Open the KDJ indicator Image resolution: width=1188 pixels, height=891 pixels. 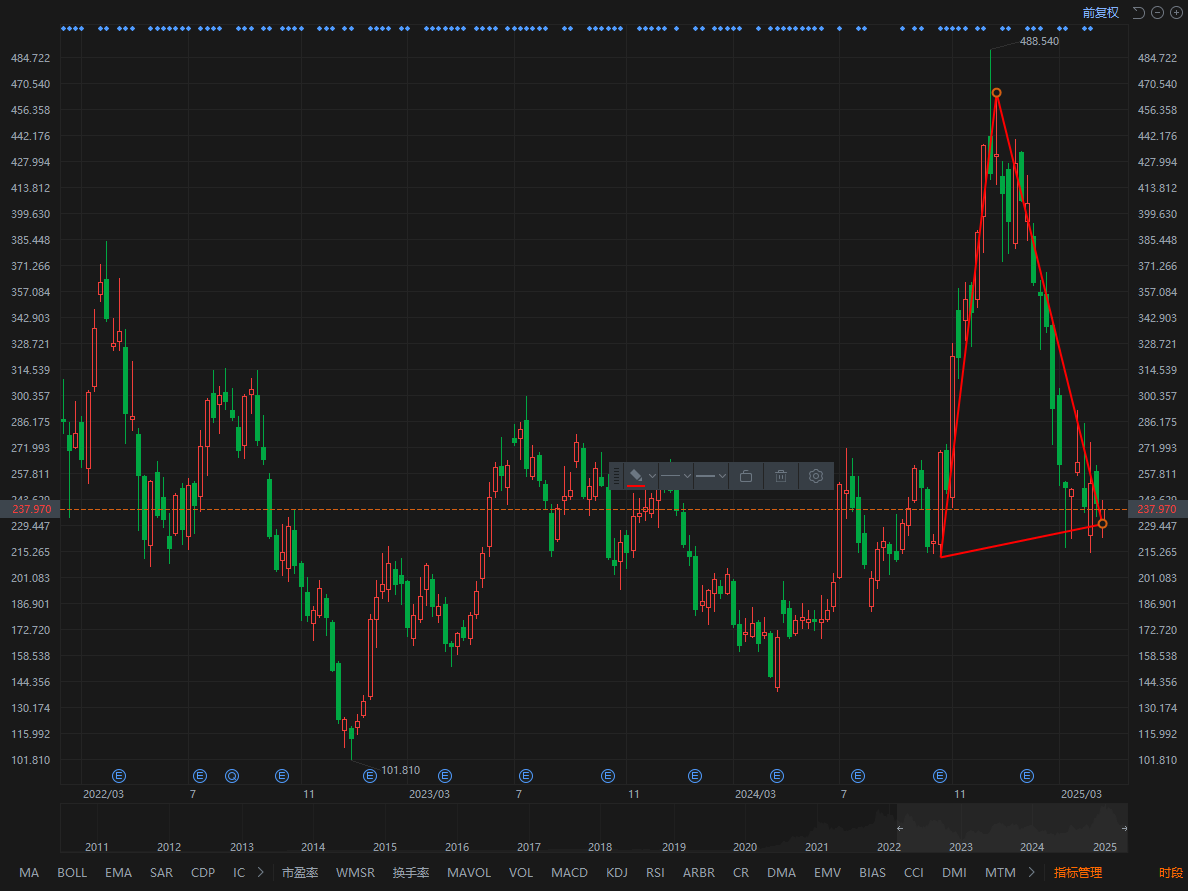[617, 873]
